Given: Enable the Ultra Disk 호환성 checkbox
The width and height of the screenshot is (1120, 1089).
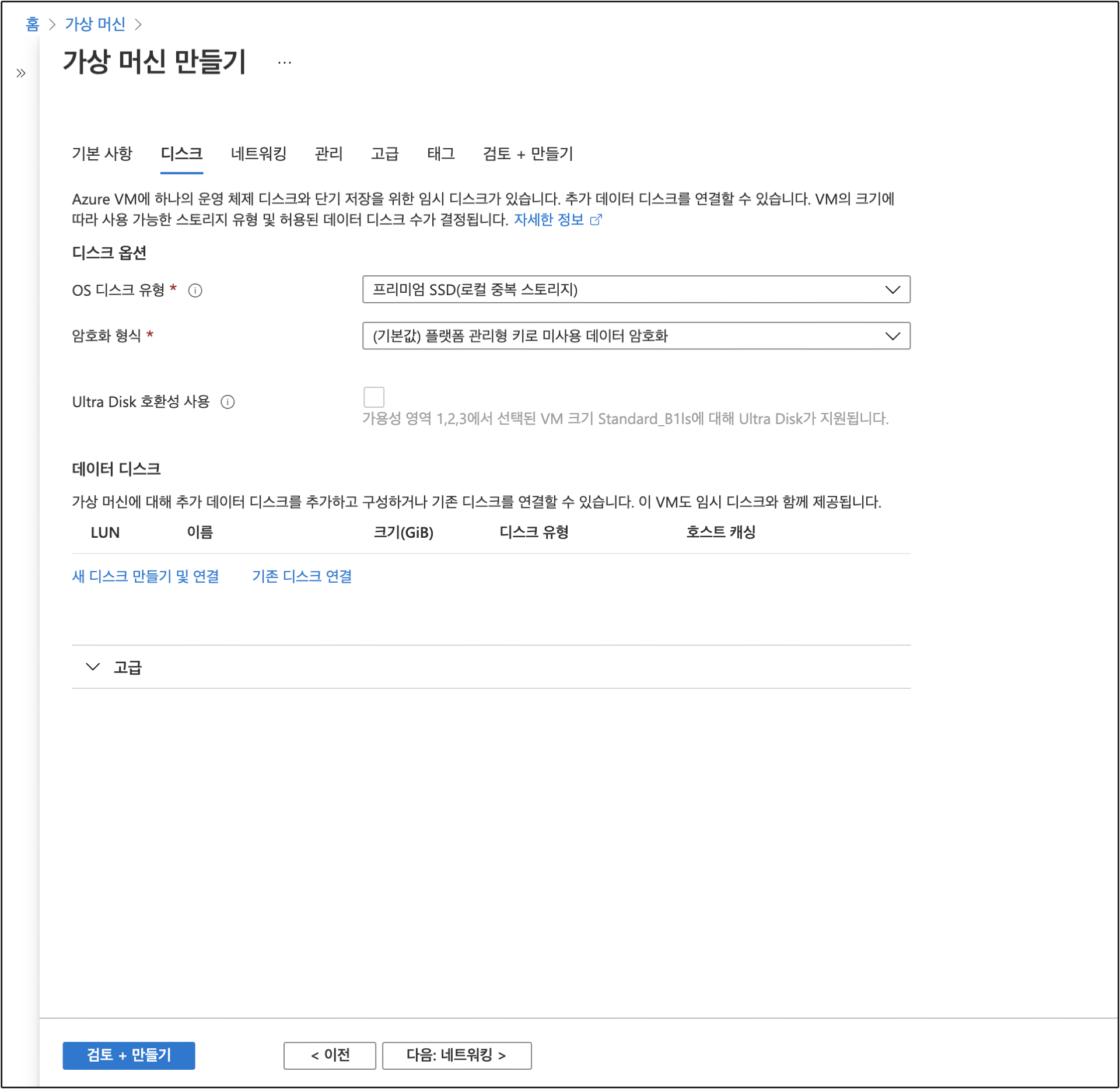Looking at the screenshot, I should tap(373, 397).
